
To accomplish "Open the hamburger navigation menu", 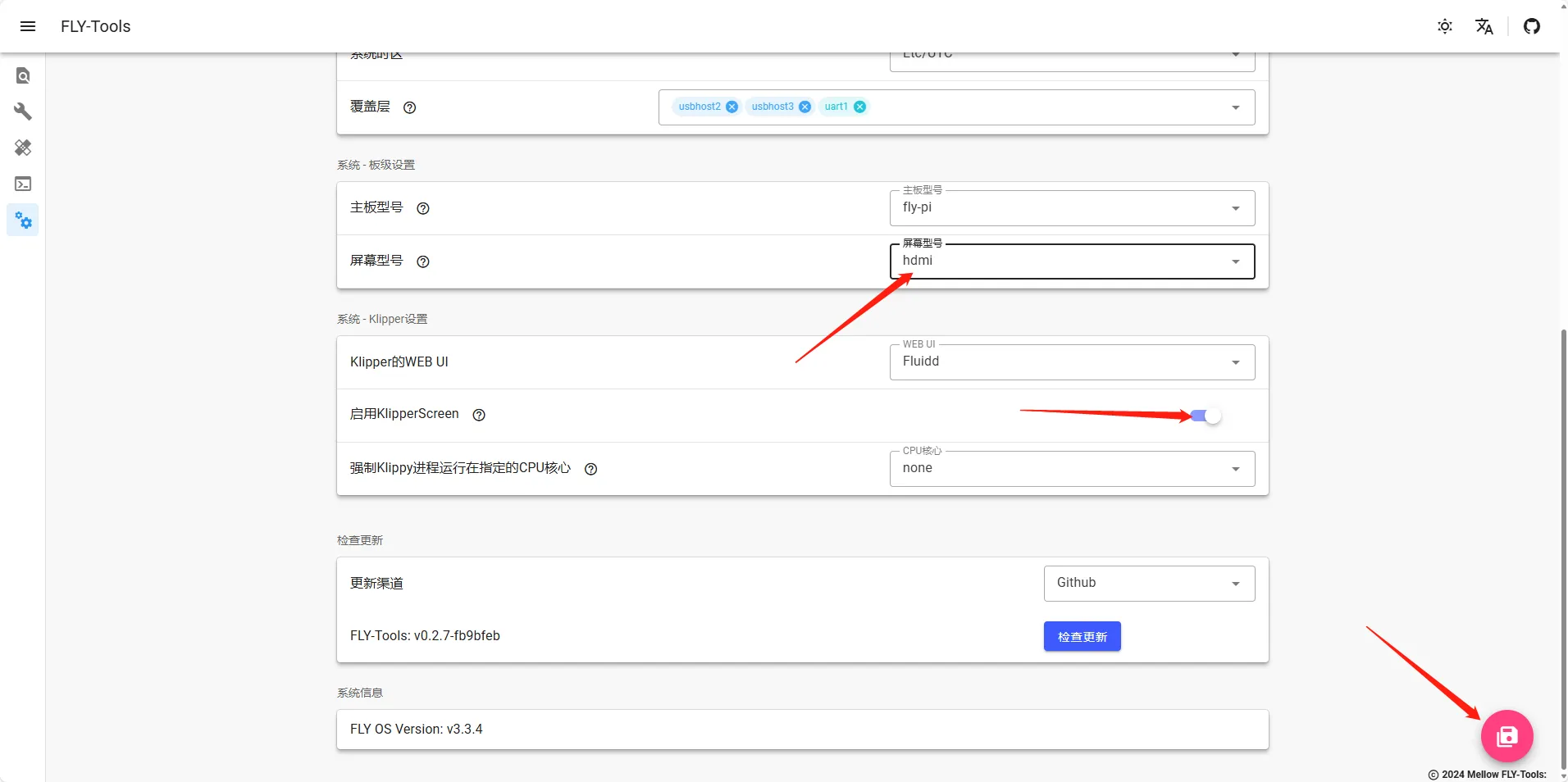I will (28, 26).
